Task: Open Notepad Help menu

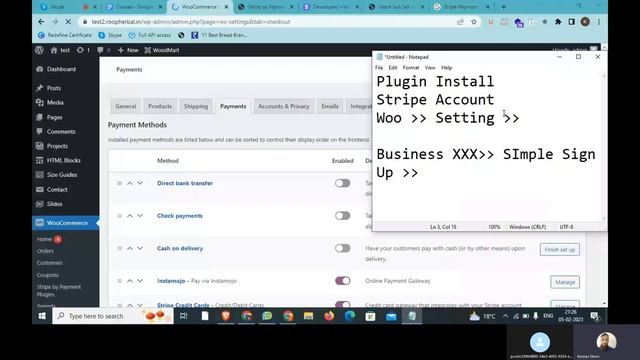Action: pos(447,68)
